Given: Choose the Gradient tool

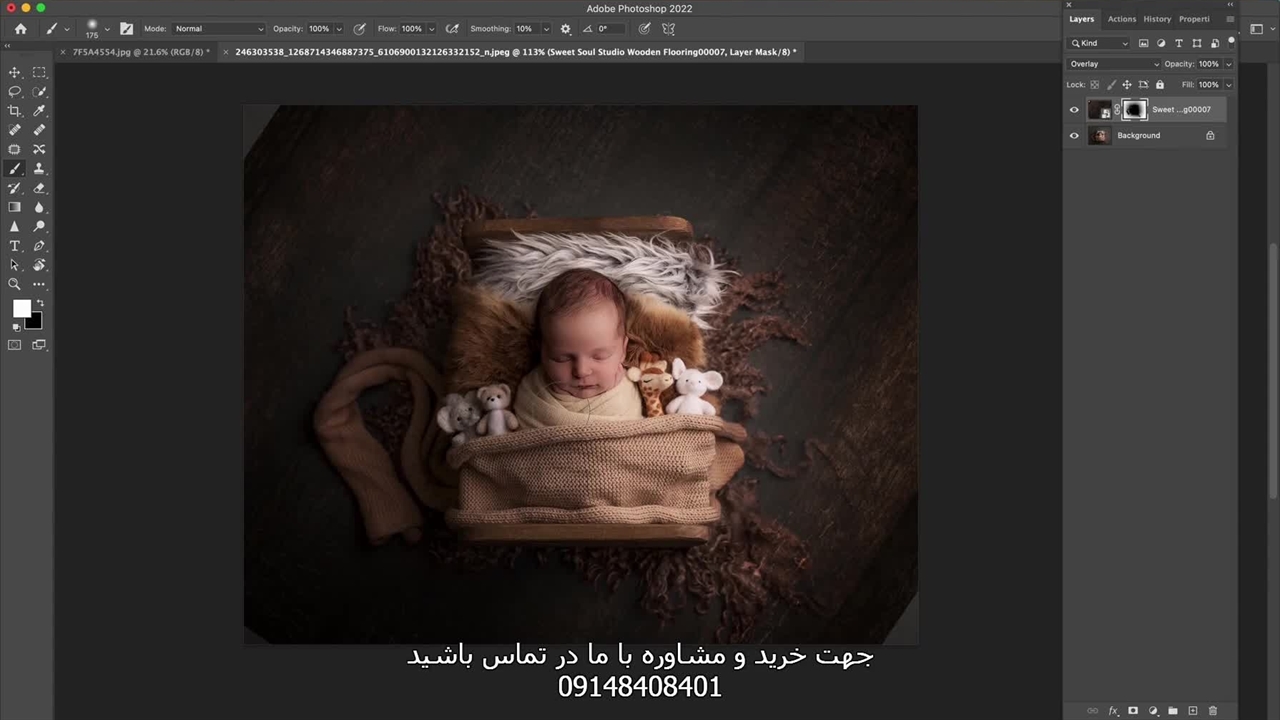Looking at the screenshot, I should (15, 207).
